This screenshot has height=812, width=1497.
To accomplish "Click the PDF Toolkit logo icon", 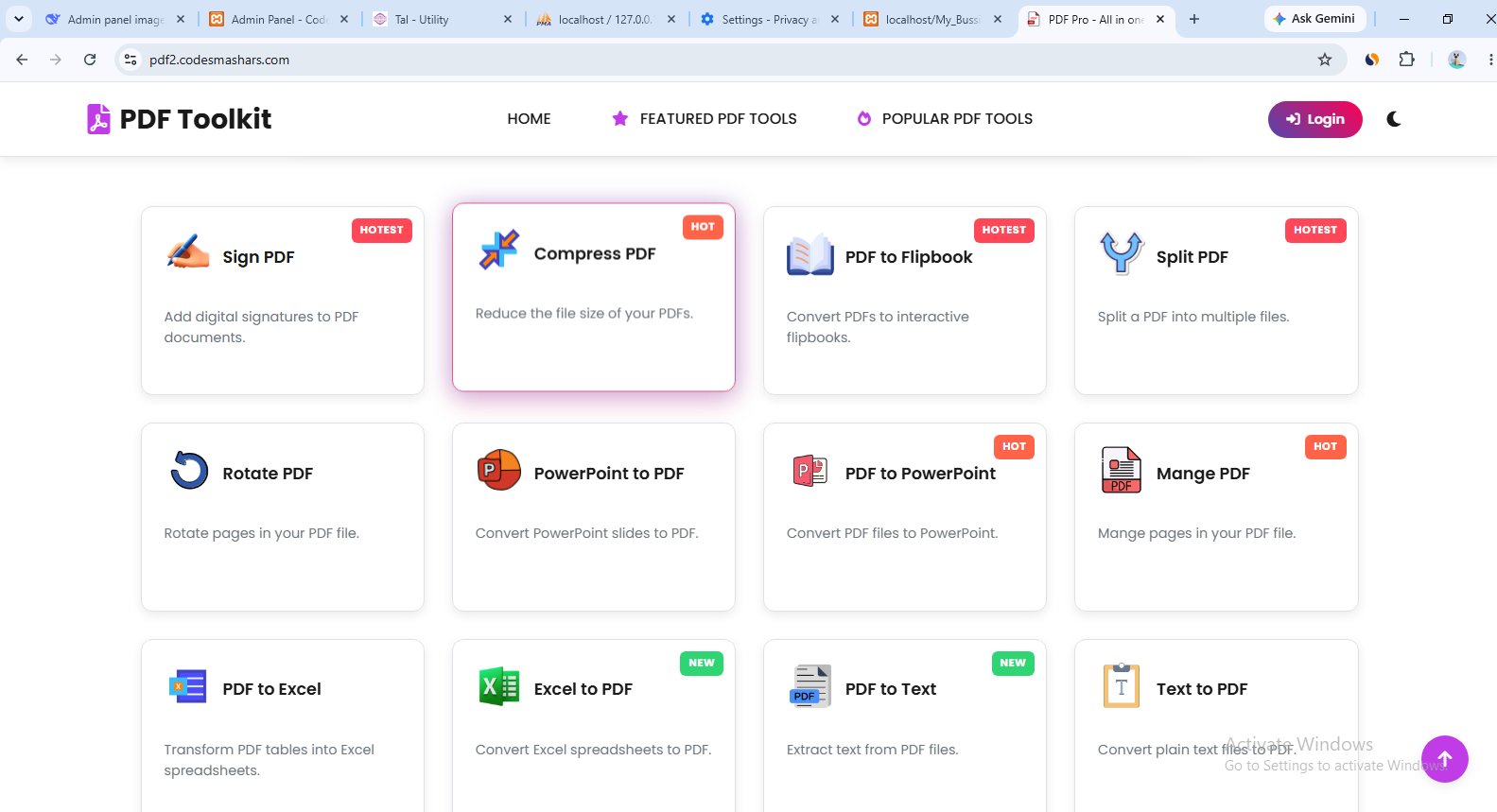I will tap(98, 119).
